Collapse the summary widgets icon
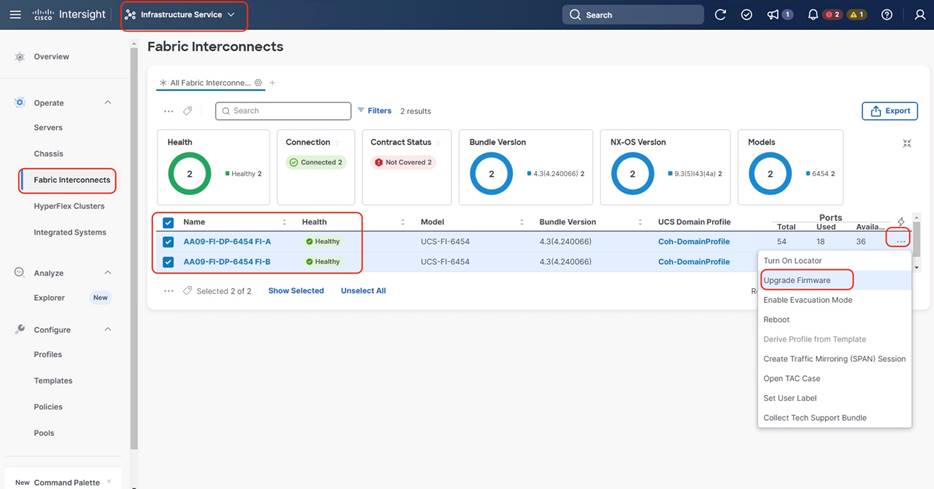 tap(907, 144)
